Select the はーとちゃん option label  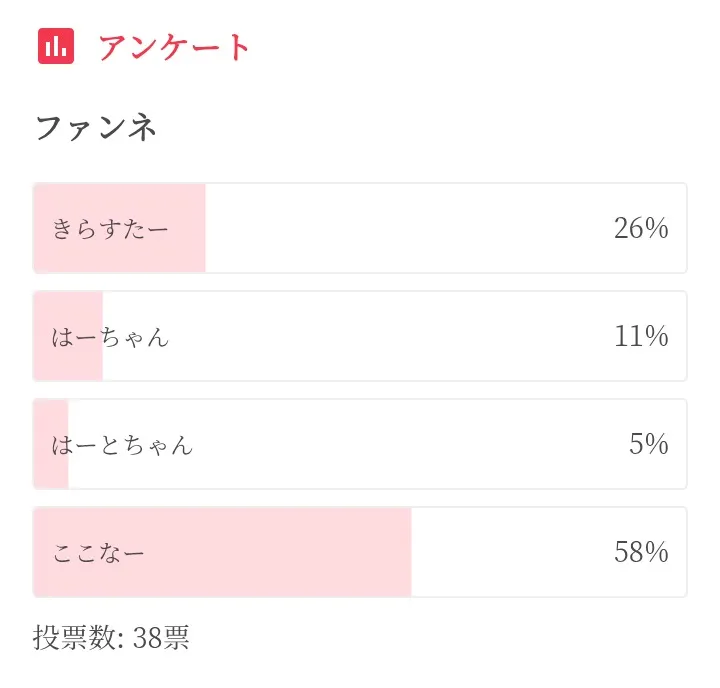point(122,445)
